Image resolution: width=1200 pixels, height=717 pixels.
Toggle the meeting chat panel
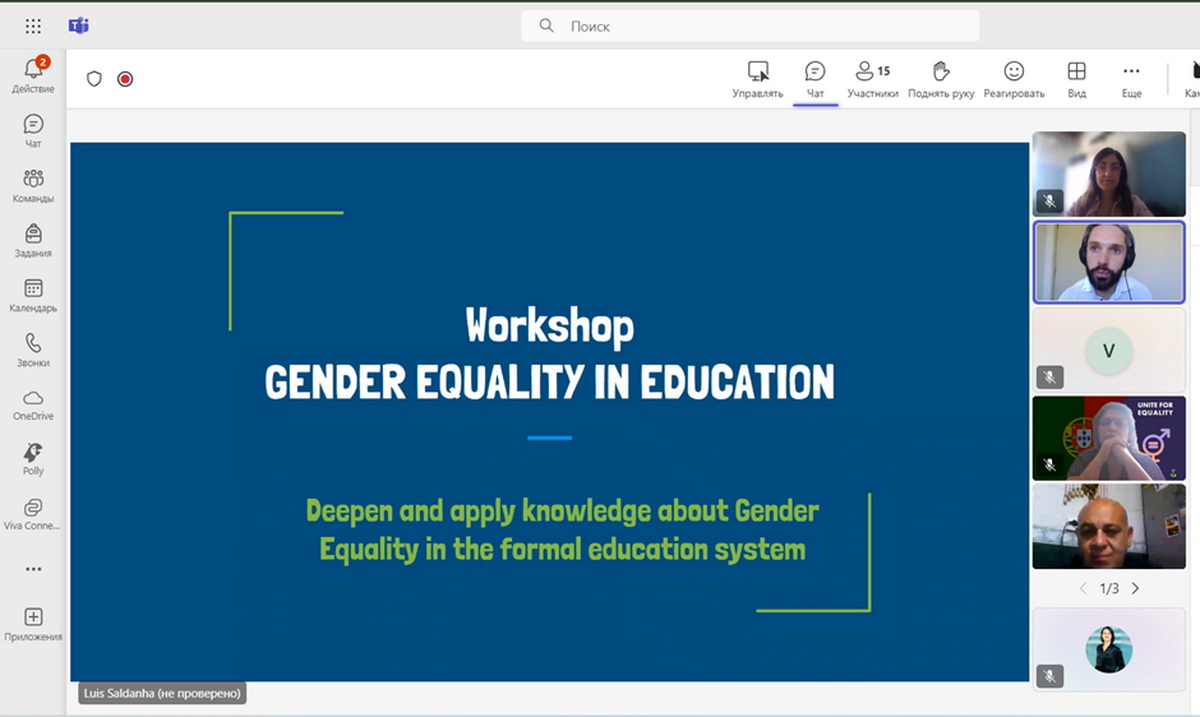[815, 79]
